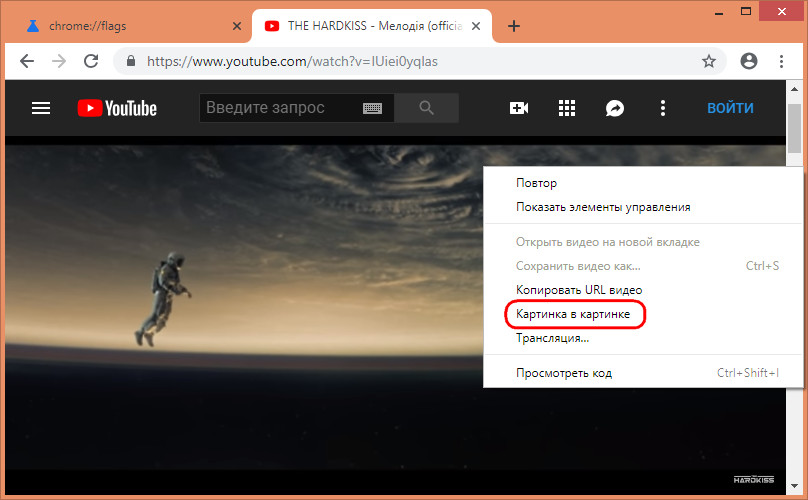Viewport: 808px width, 500px height.
Task: Go to YouTube home via the logo
Action: pyautogui.click(x=117, y=108)
